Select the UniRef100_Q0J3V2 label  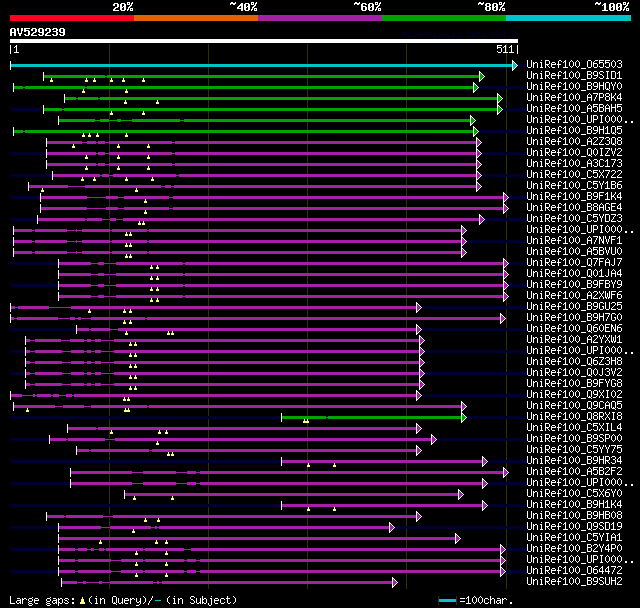(x=574, y=373)
